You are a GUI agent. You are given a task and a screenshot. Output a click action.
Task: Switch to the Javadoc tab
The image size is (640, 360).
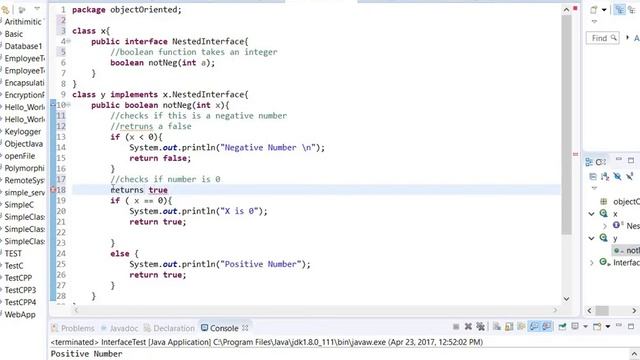click(120, 328)
